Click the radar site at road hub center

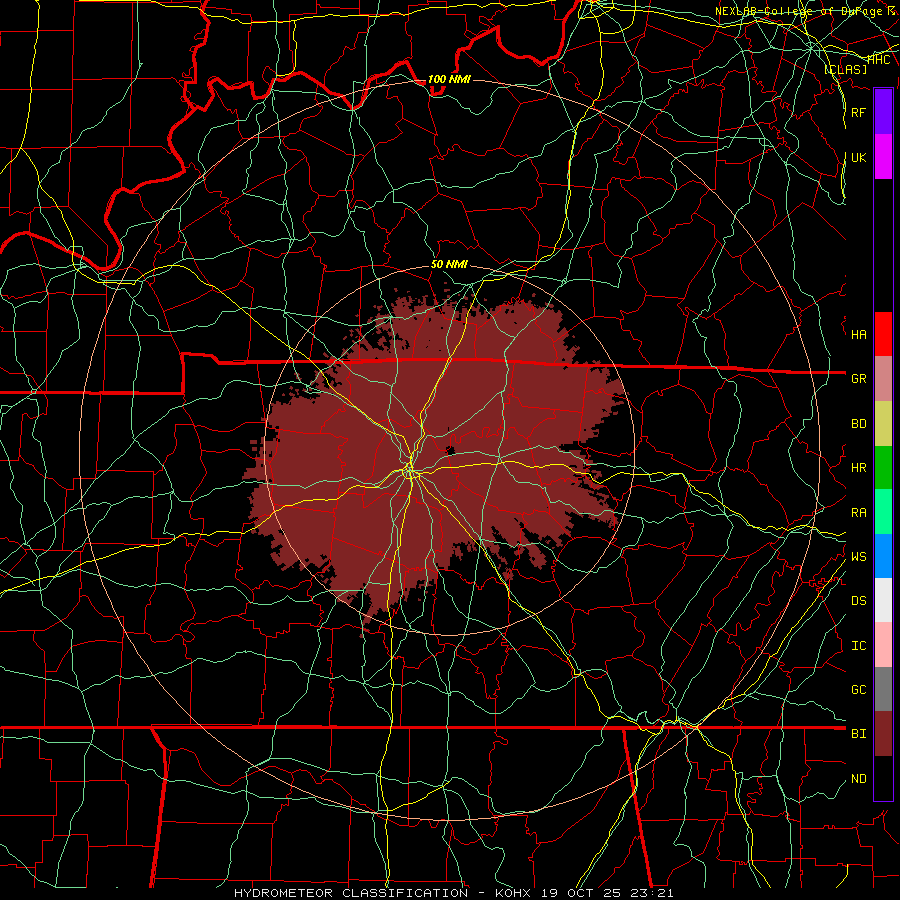(x=410, y=472)
